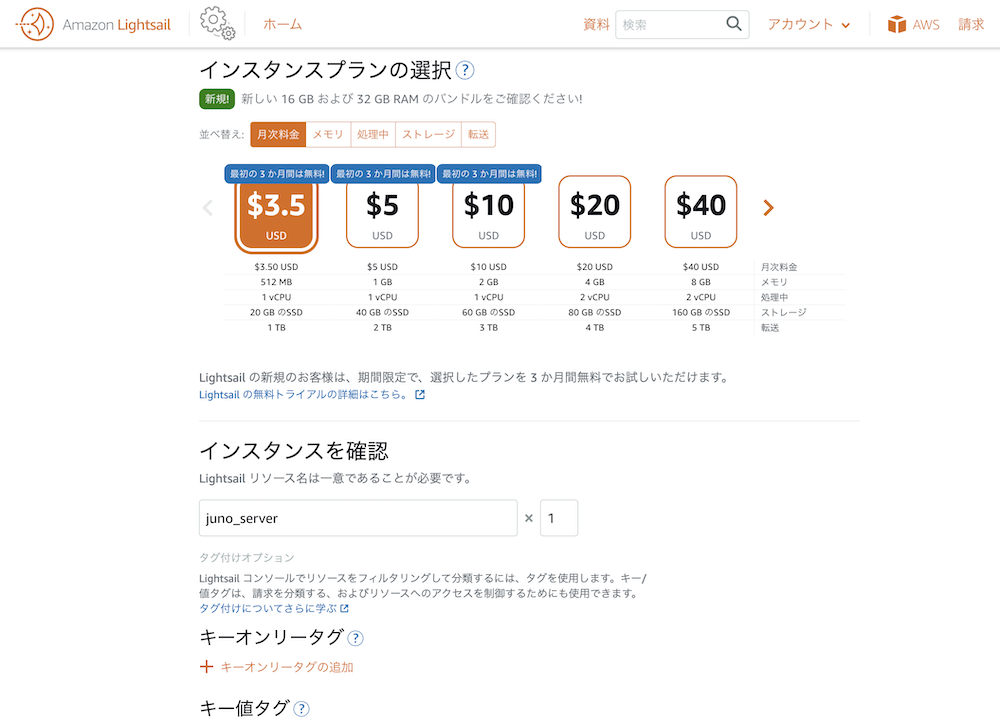Image resolution: width=1000 pixels, height=721 pixels.
Task: Click the 512 MB memory value
Action: pyautogui.click(x=276, y=282)
